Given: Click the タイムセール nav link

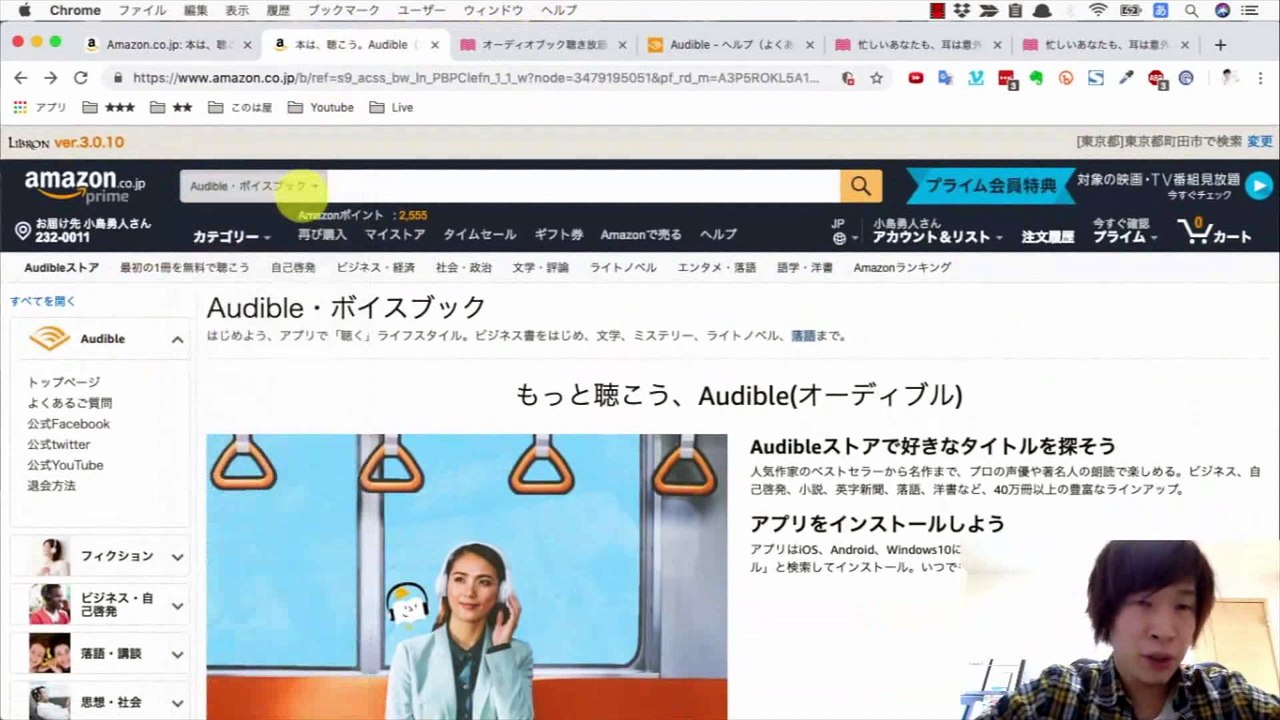Looking at the screenshot, I should coord(480,235).
